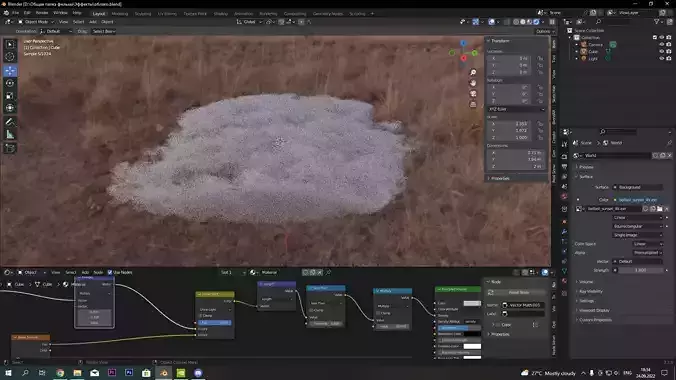Open the File menu
The image size is (676, 380).
tap(16, 13)
